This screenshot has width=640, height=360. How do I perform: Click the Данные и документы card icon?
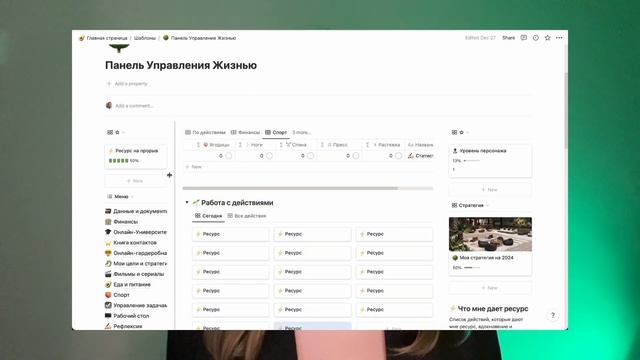(x=108, y=211)
